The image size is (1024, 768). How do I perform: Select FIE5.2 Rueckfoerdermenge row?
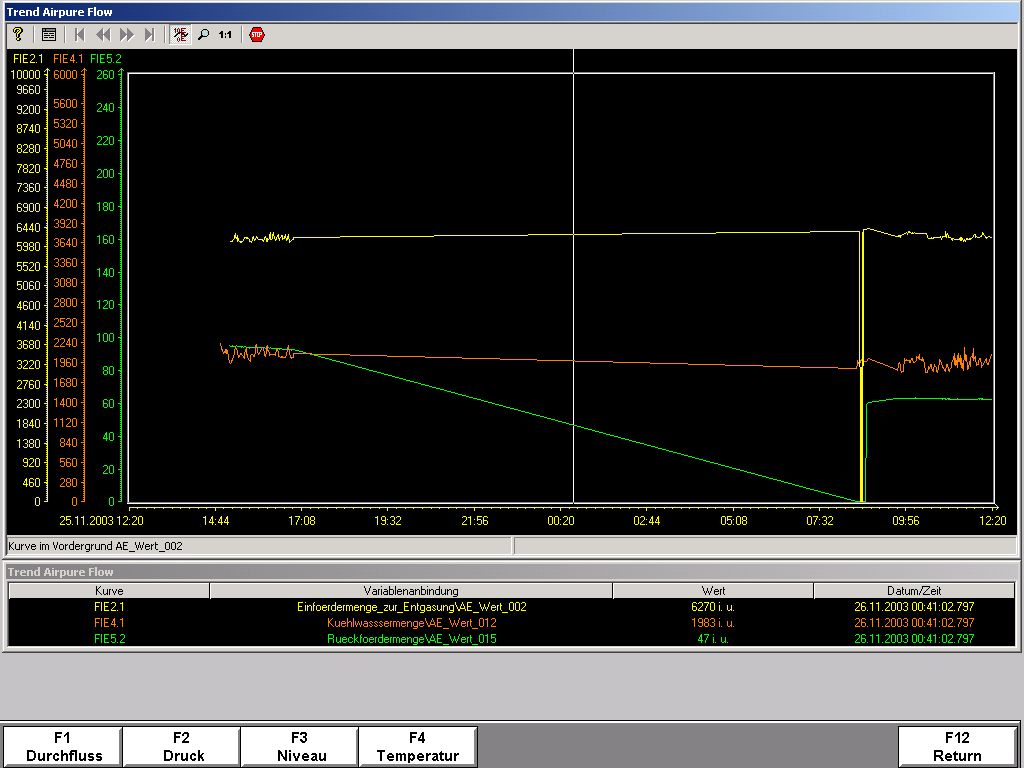(x=411, y=639)
